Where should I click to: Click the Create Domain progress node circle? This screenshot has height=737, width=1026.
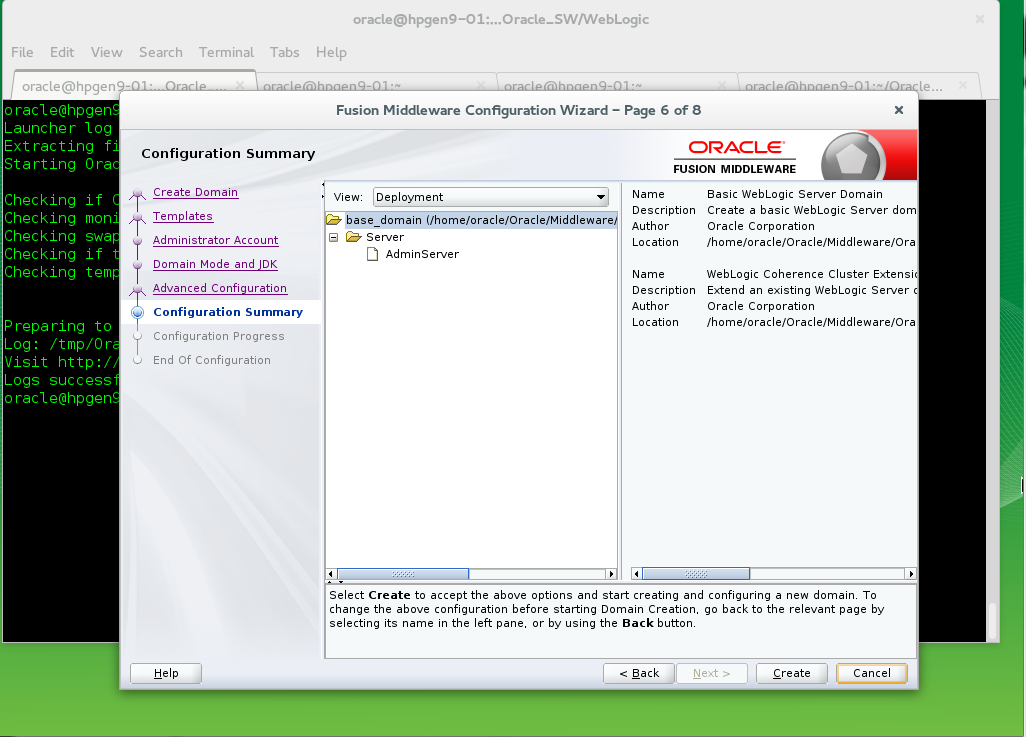[x=137, y=192]
